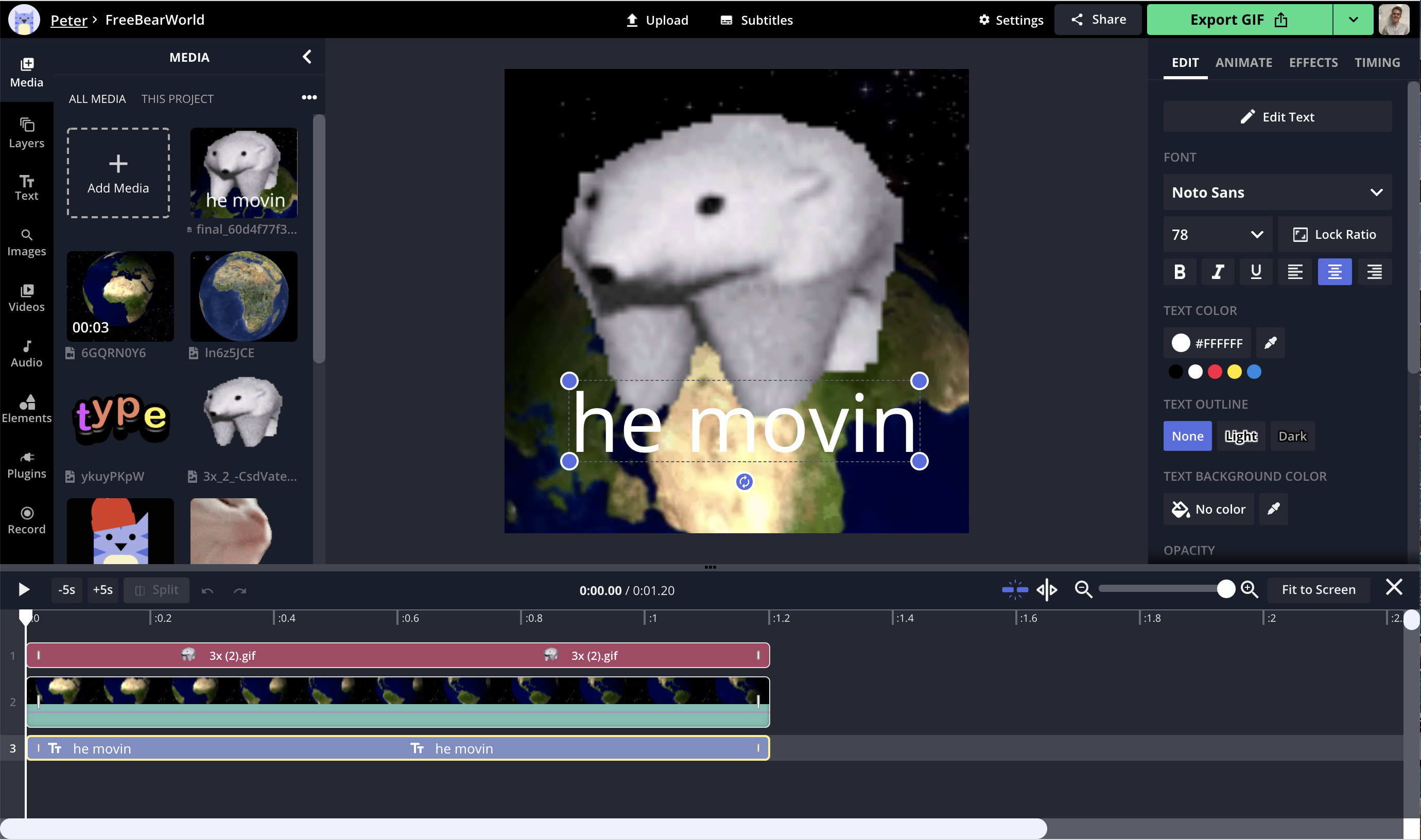Select the ykuyPKpW 'type' media thumbnail
Screen dimensions: 1421x840
(120, 418)
